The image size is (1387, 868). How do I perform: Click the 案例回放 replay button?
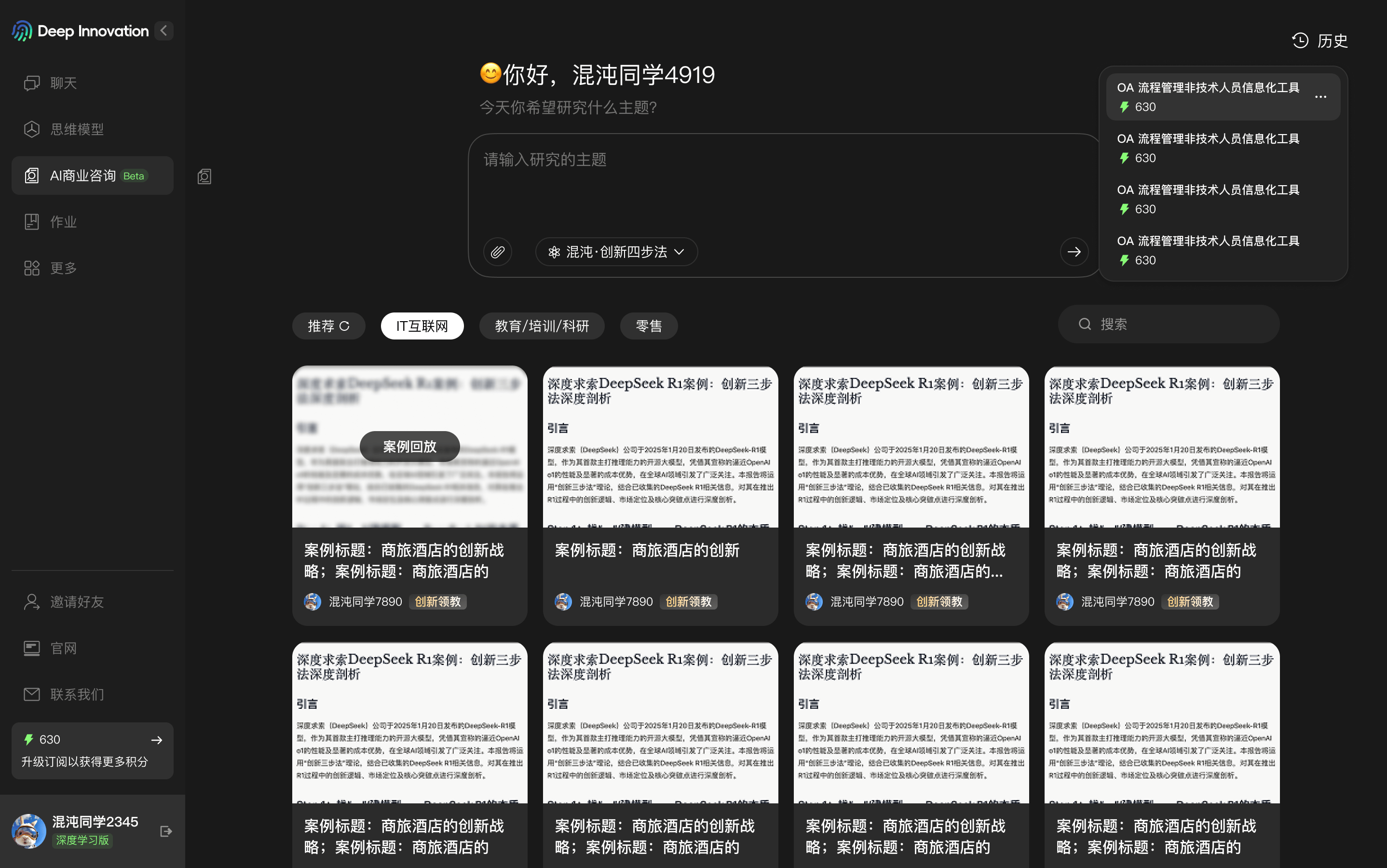tap(409, 447)
